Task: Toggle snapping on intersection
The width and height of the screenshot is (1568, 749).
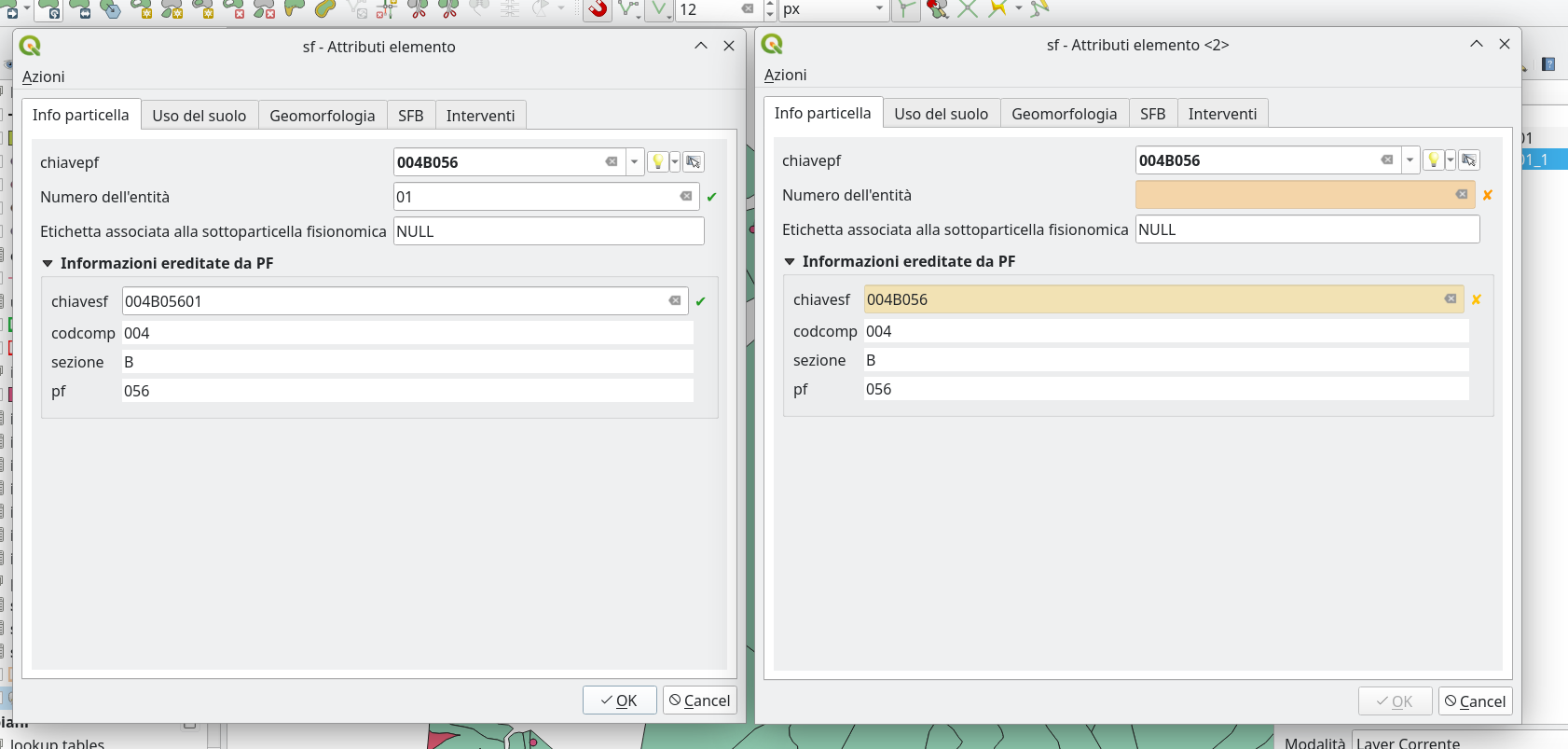Action: pyautogui.click(x=968, y=9)
